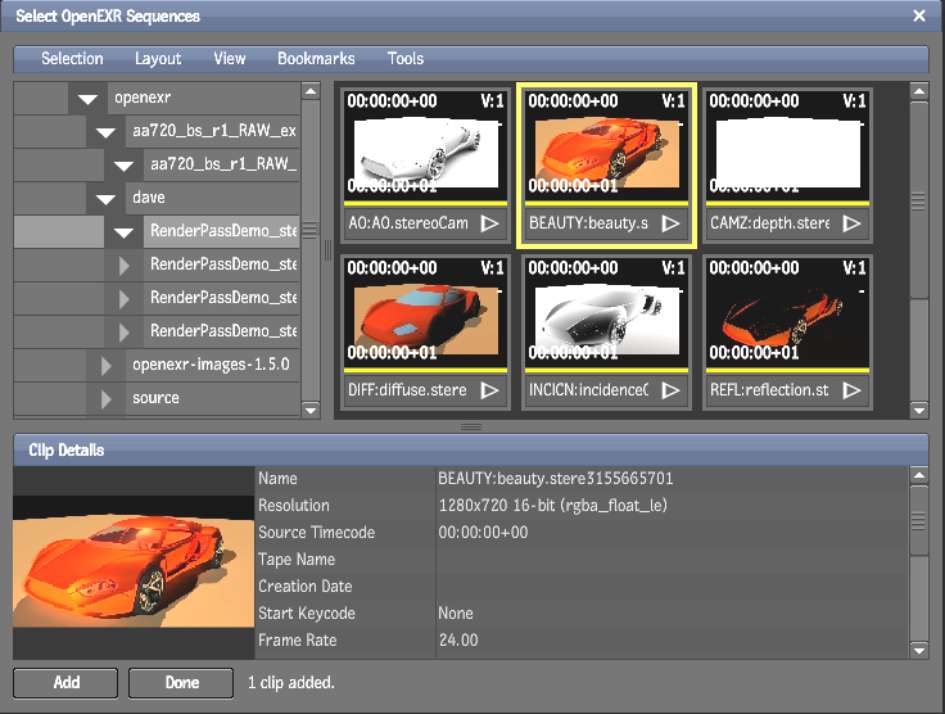Image resolution: width=945 pixels, height=714 pixels.
Task: Click the Add button
Action: [65, 683]
